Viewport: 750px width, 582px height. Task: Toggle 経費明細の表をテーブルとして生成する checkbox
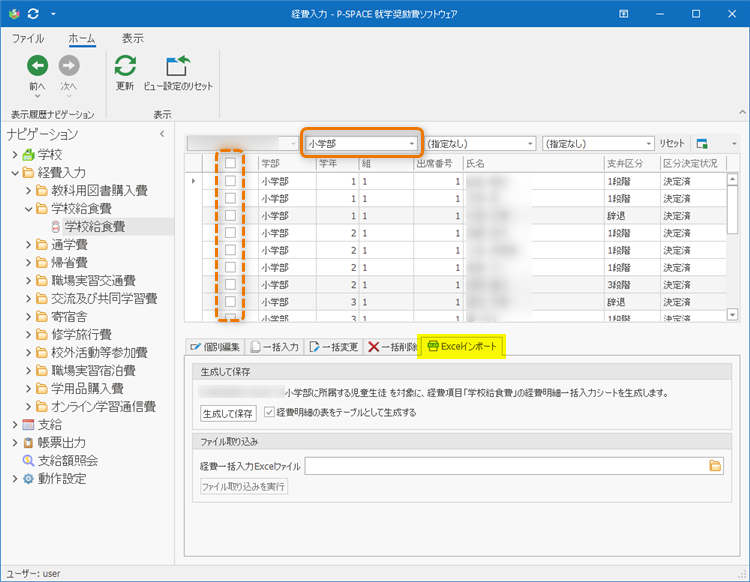click(269, 412)
